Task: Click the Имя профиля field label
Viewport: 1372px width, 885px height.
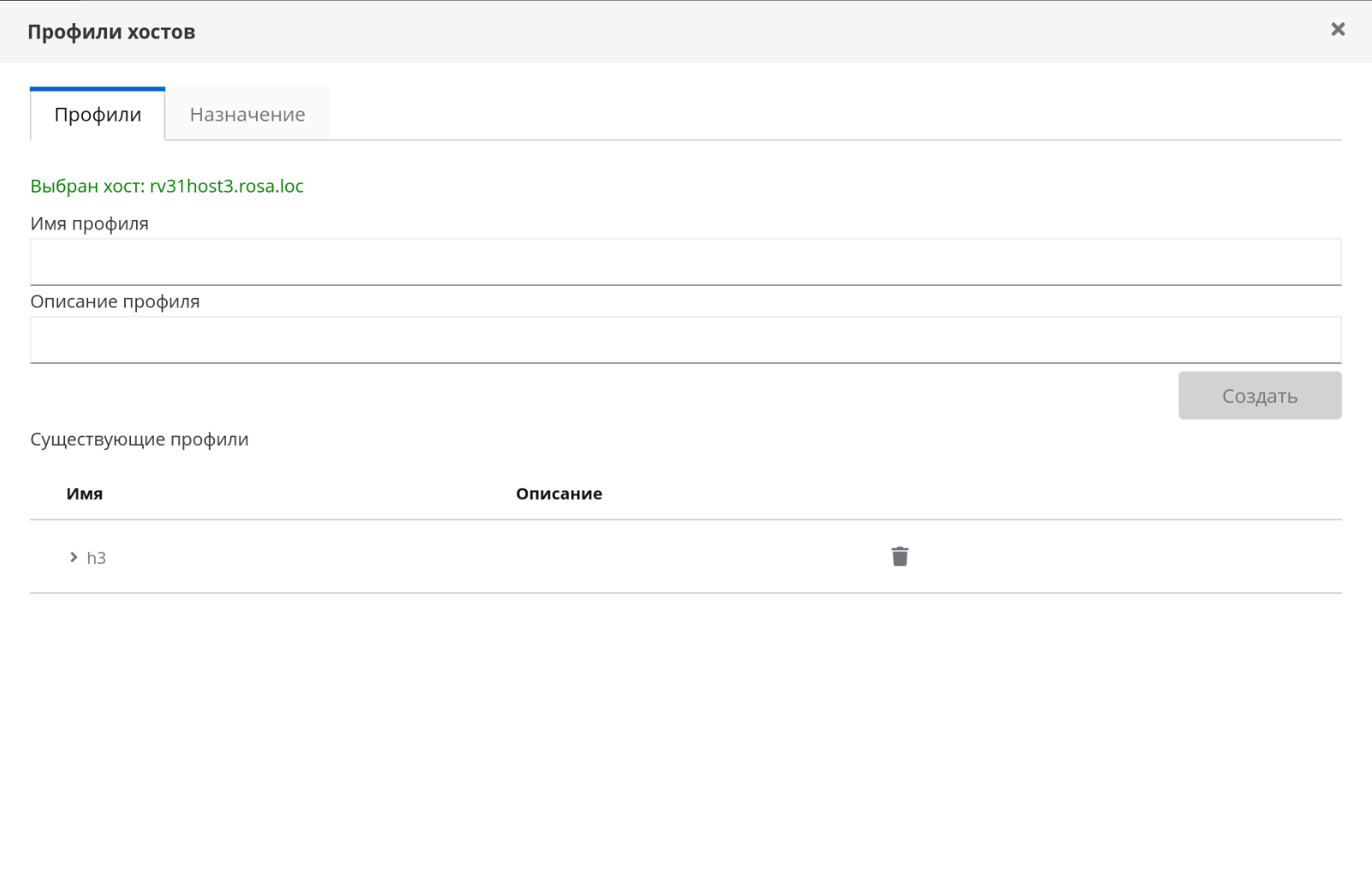Action: pos(90,224)
